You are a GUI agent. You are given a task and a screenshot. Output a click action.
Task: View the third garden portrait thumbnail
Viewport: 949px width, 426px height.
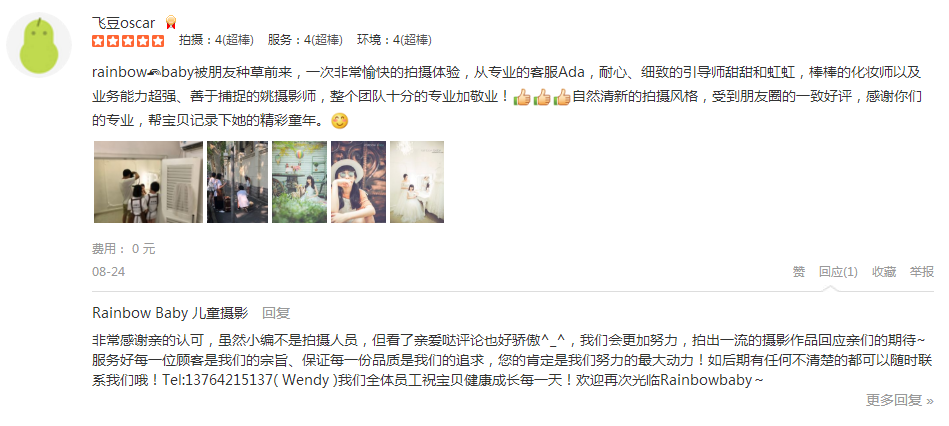300,182
